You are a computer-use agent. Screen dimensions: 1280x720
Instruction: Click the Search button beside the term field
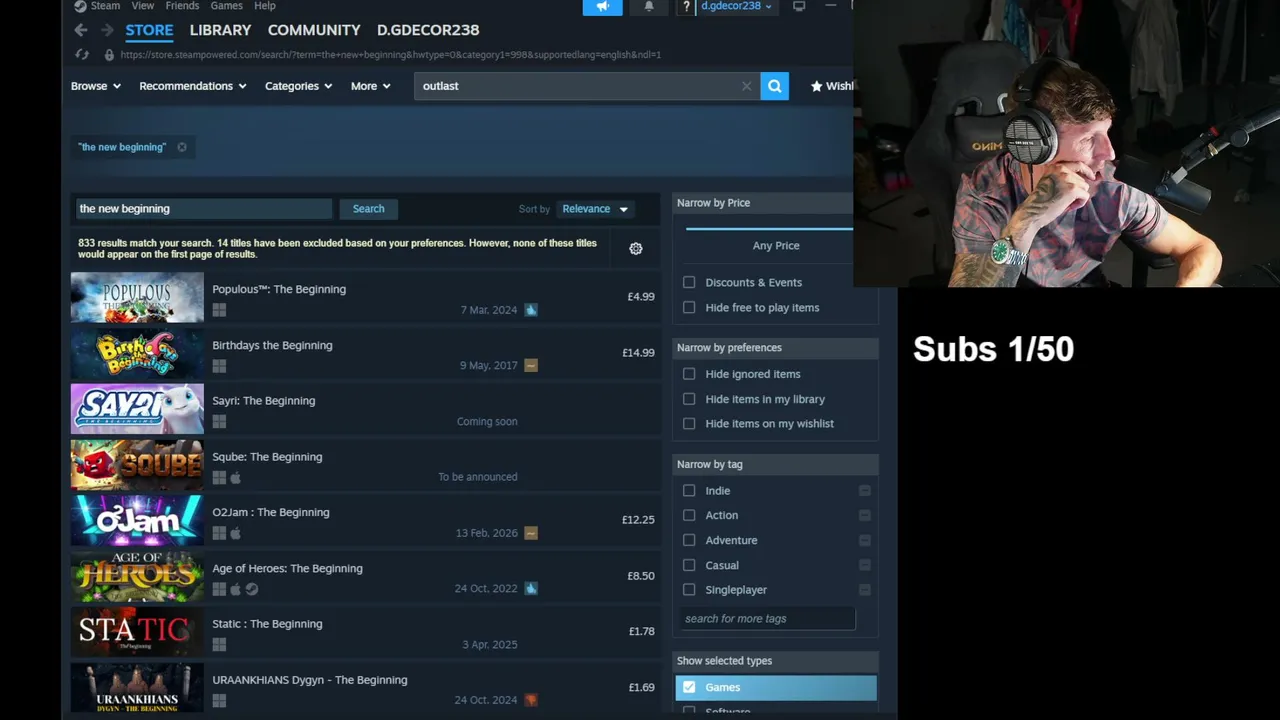coord(368,209)
